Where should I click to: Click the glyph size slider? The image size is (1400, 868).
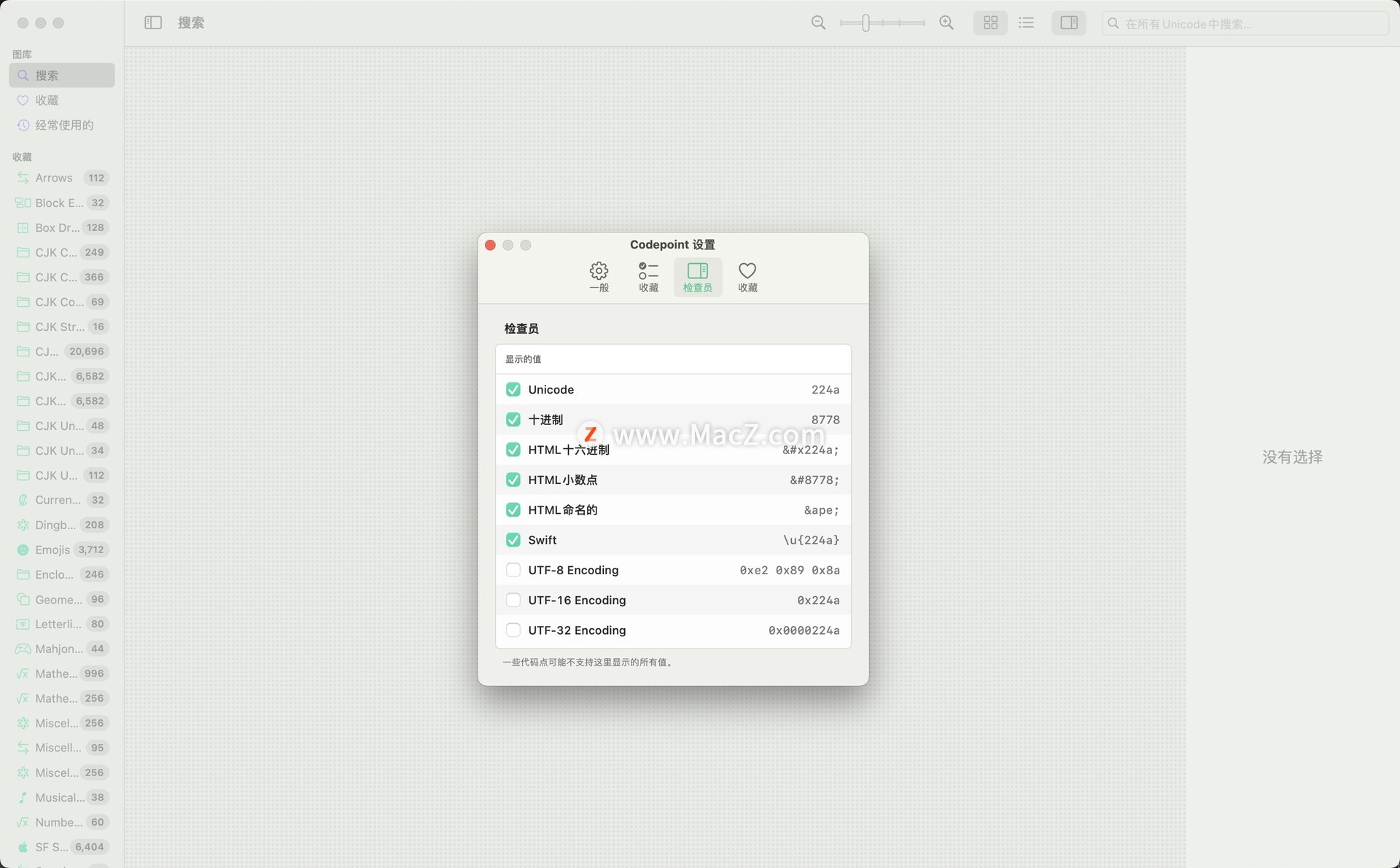pyautogui.click(x=882, y=23)
